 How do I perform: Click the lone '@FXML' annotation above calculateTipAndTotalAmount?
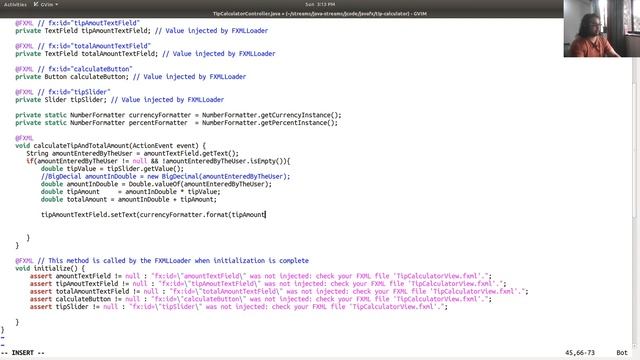coord(24,138)
